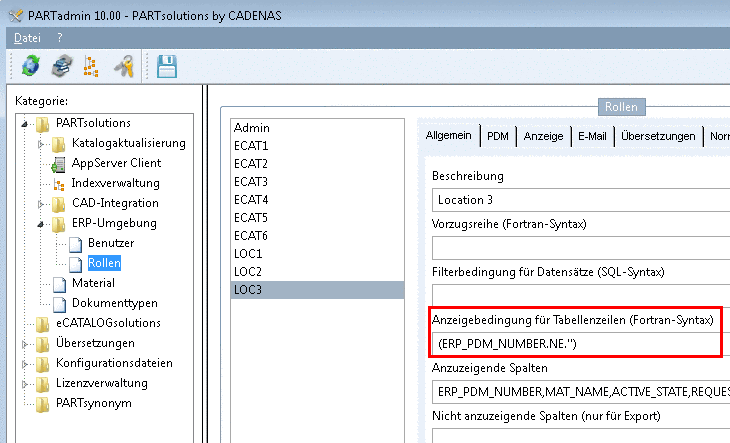Image resolution: width=730 pixels, height=443 pixels.
Task: Select the ECAT5 role
Action: point(317,218)
